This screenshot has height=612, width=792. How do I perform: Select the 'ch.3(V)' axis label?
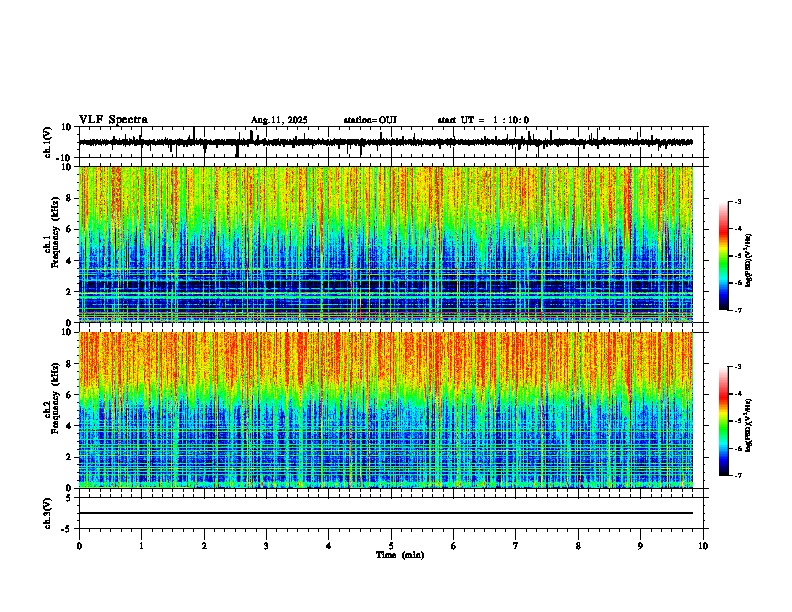tap(48, 514)
